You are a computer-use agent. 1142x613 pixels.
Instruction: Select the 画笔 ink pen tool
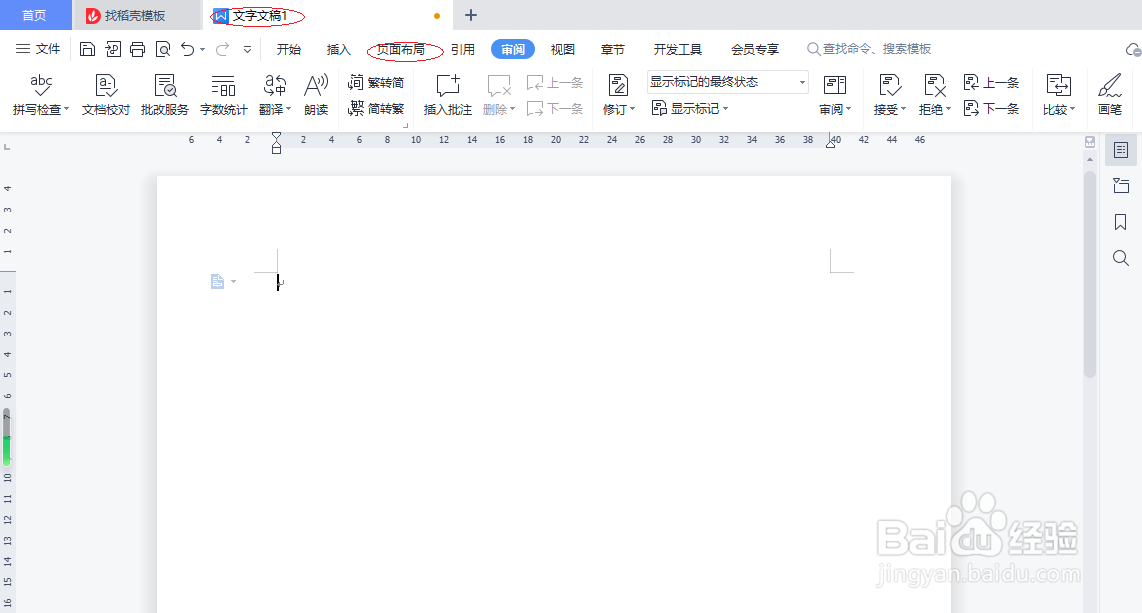1110,95
